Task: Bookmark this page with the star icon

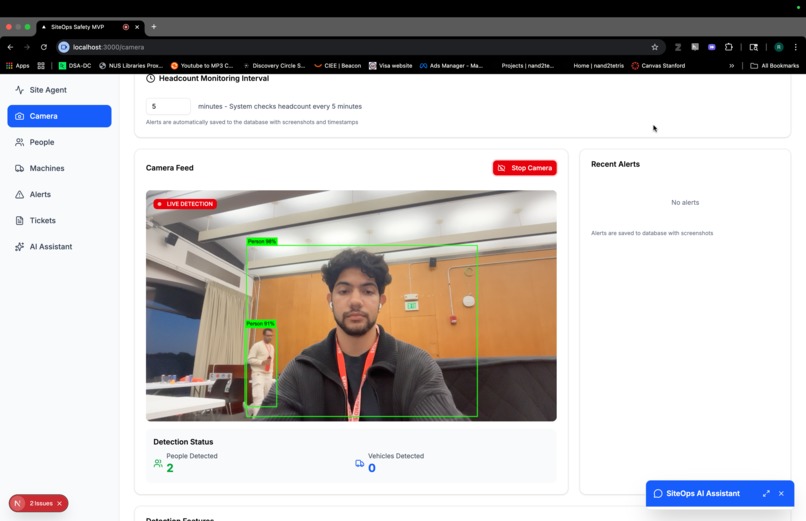Action: pyautogui.click(x=654, y=47)
